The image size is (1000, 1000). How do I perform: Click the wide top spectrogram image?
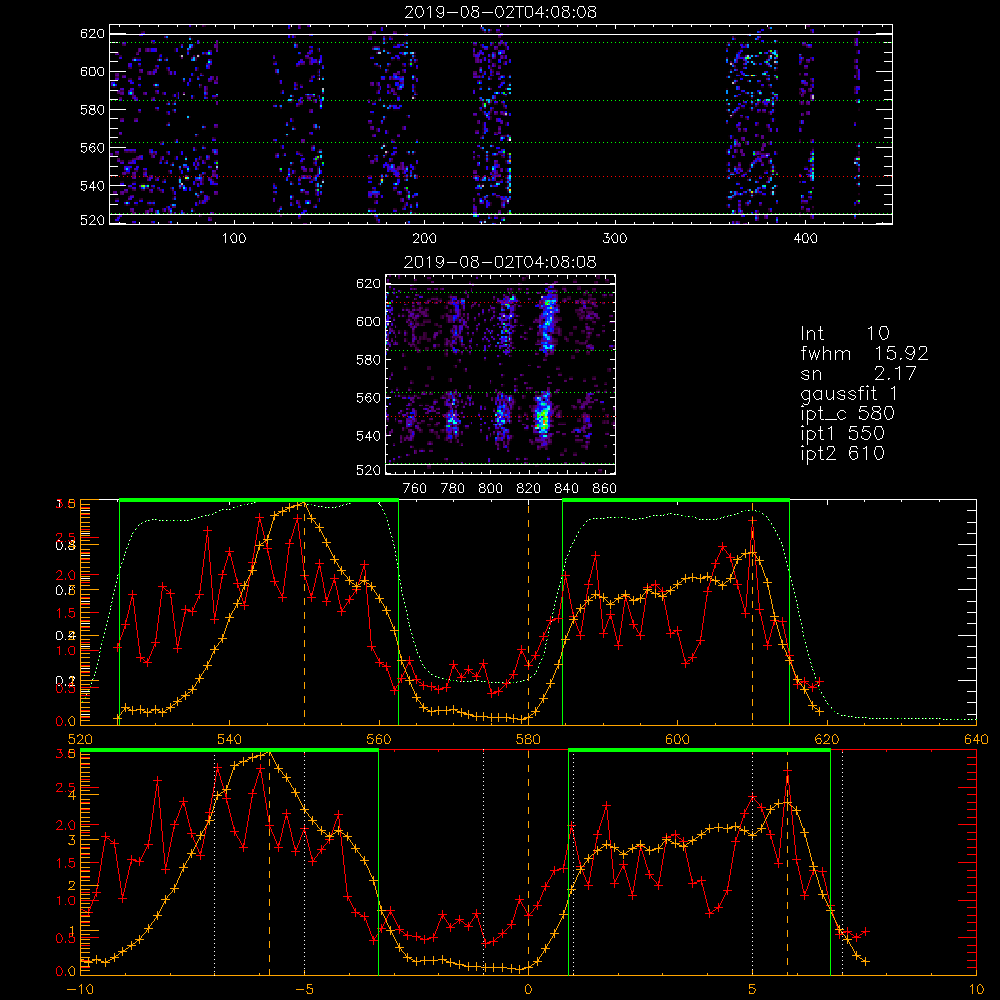click(x=501, y=124)
